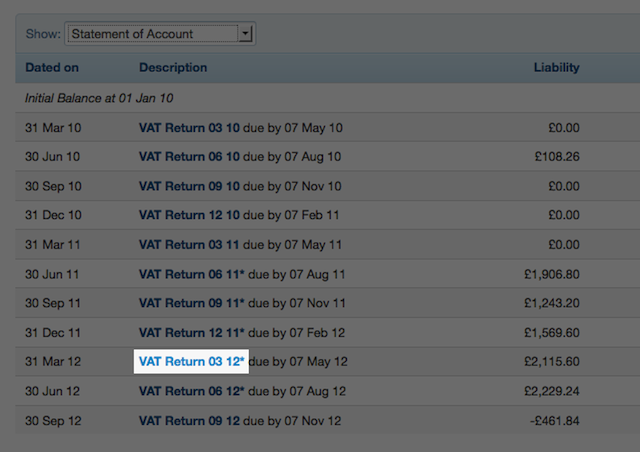The image size is (640, 452).
Task: Click the Initial Balance at 01 Jan 10 row
Action: pyautogui.click(x=100, y=98)
